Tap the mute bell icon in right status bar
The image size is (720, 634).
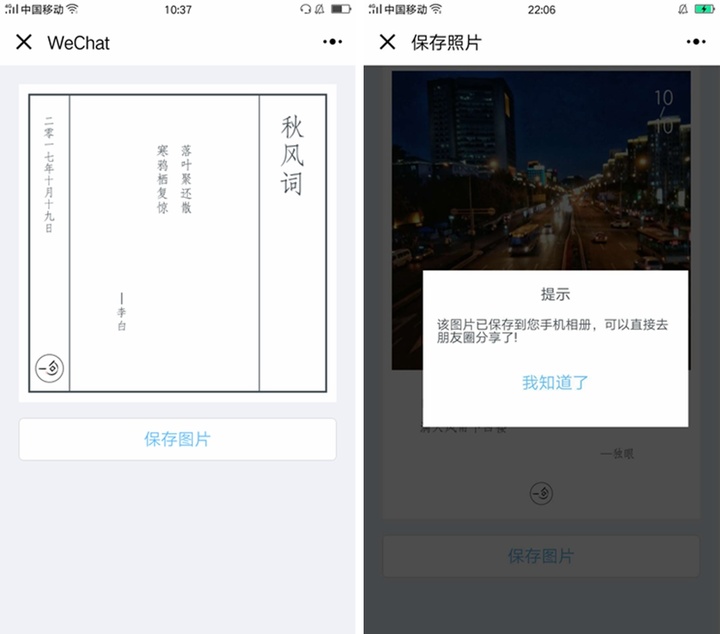[x=683, y=9]
